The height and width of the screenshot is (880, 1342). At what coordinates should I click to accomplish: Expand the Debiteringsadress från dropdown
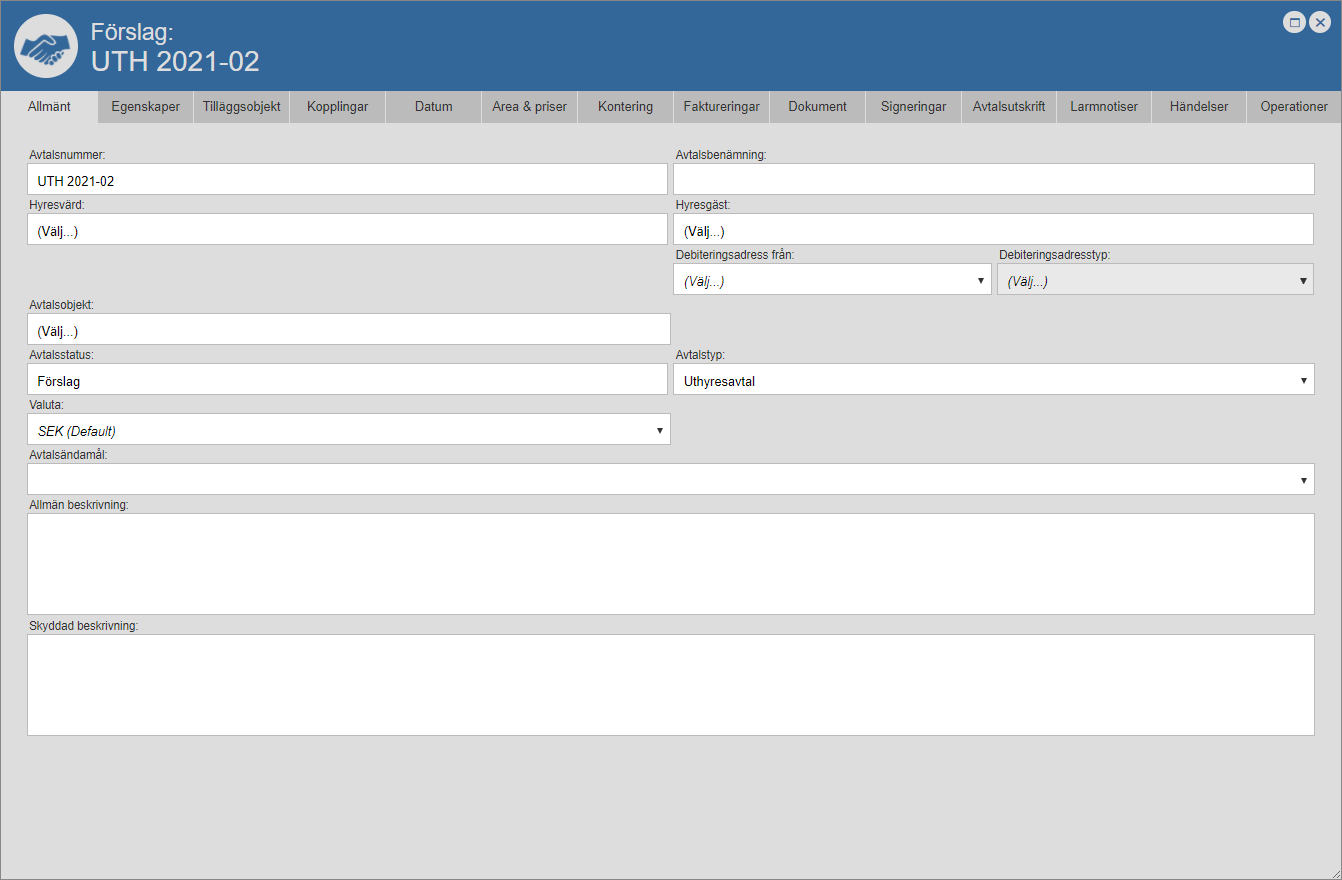pos(832,281)
